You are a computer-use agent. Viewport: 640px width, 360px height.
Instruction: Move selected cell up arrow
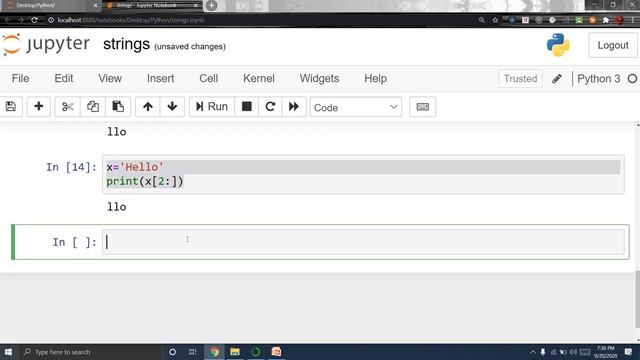tap(148, 107)
